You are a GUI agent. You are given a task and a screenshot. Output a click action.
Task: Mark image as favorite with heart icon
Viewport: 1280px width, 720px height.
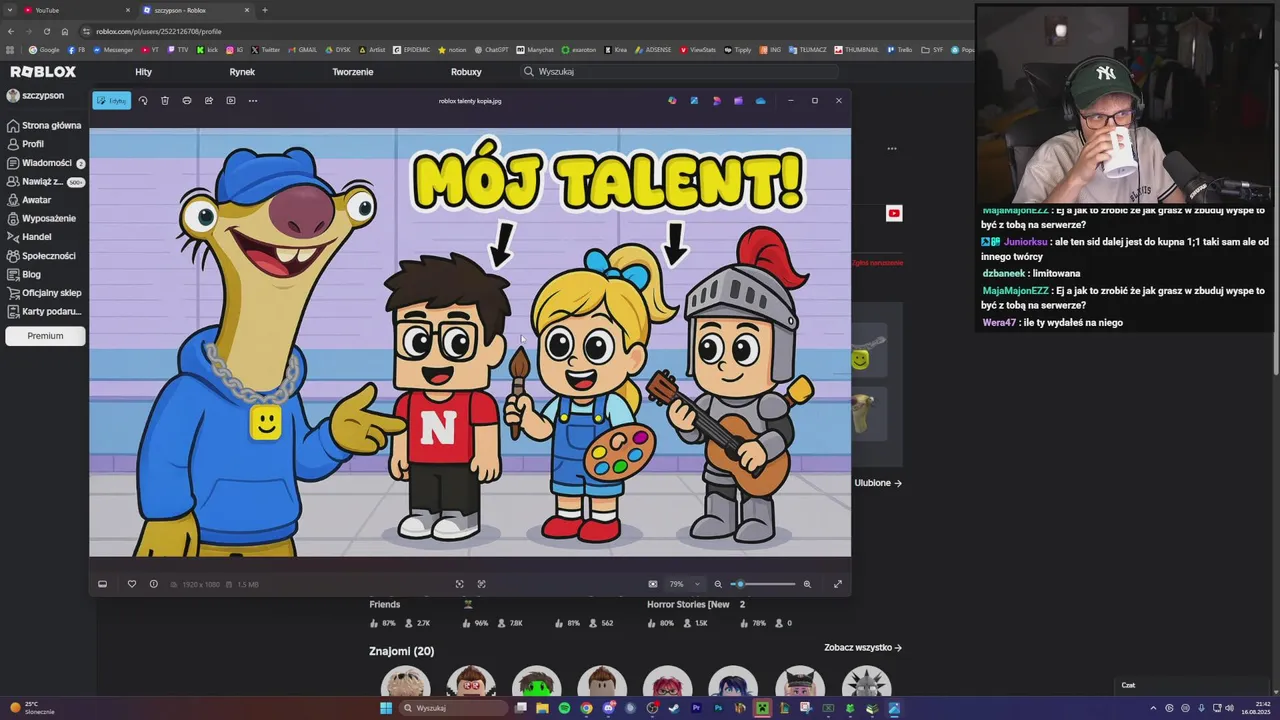coord(131,584)
